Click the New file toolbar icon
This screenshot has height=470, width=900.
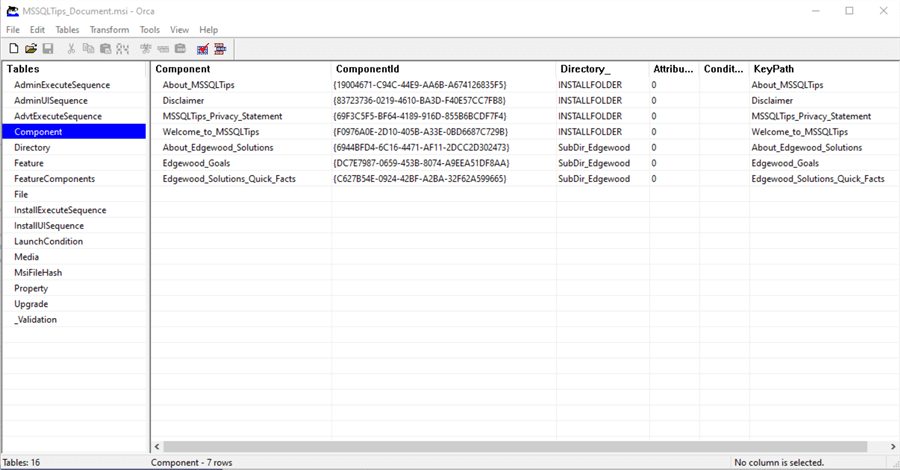14,49
